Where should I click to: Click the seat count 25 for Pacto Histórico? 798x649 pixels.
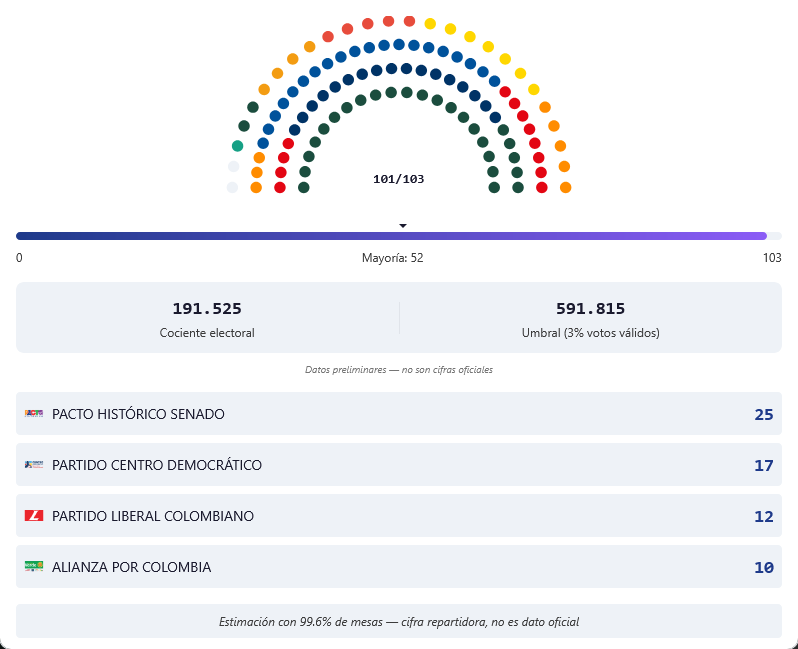tap(763, 414)
